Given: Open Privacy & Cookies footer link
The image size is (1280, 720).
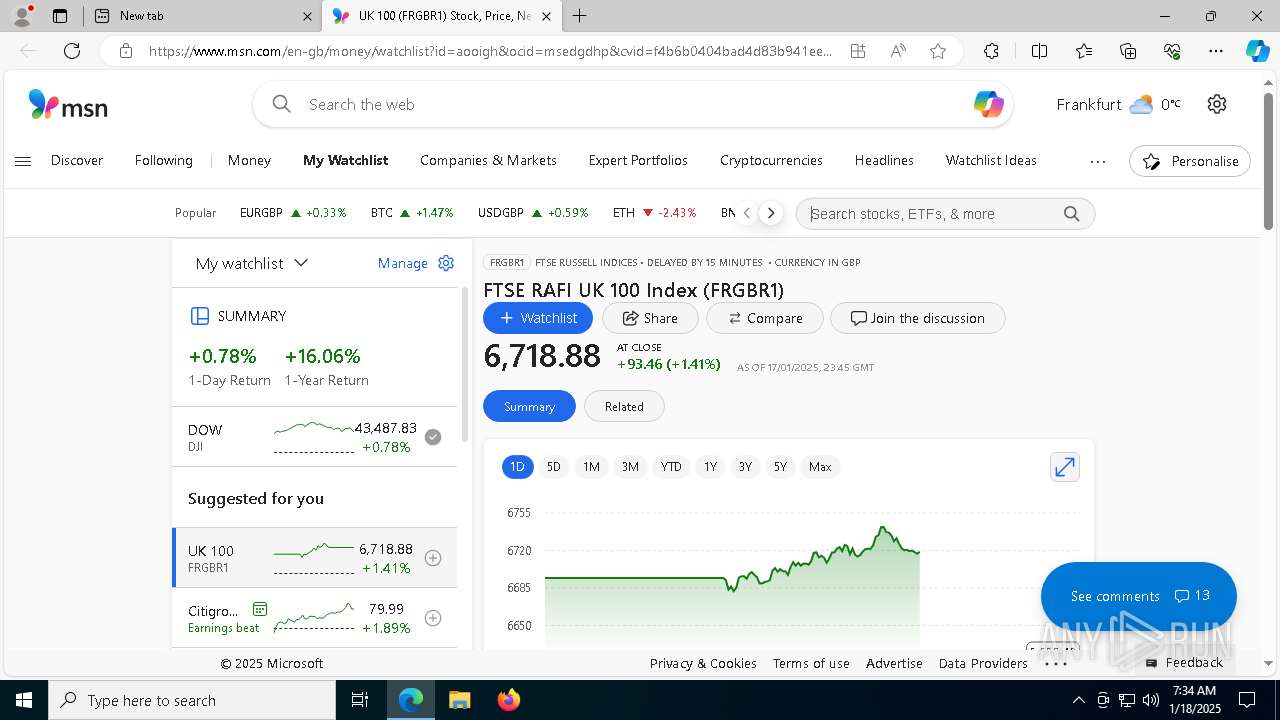Looking at the screenshot, I should [x=703, y=663].
